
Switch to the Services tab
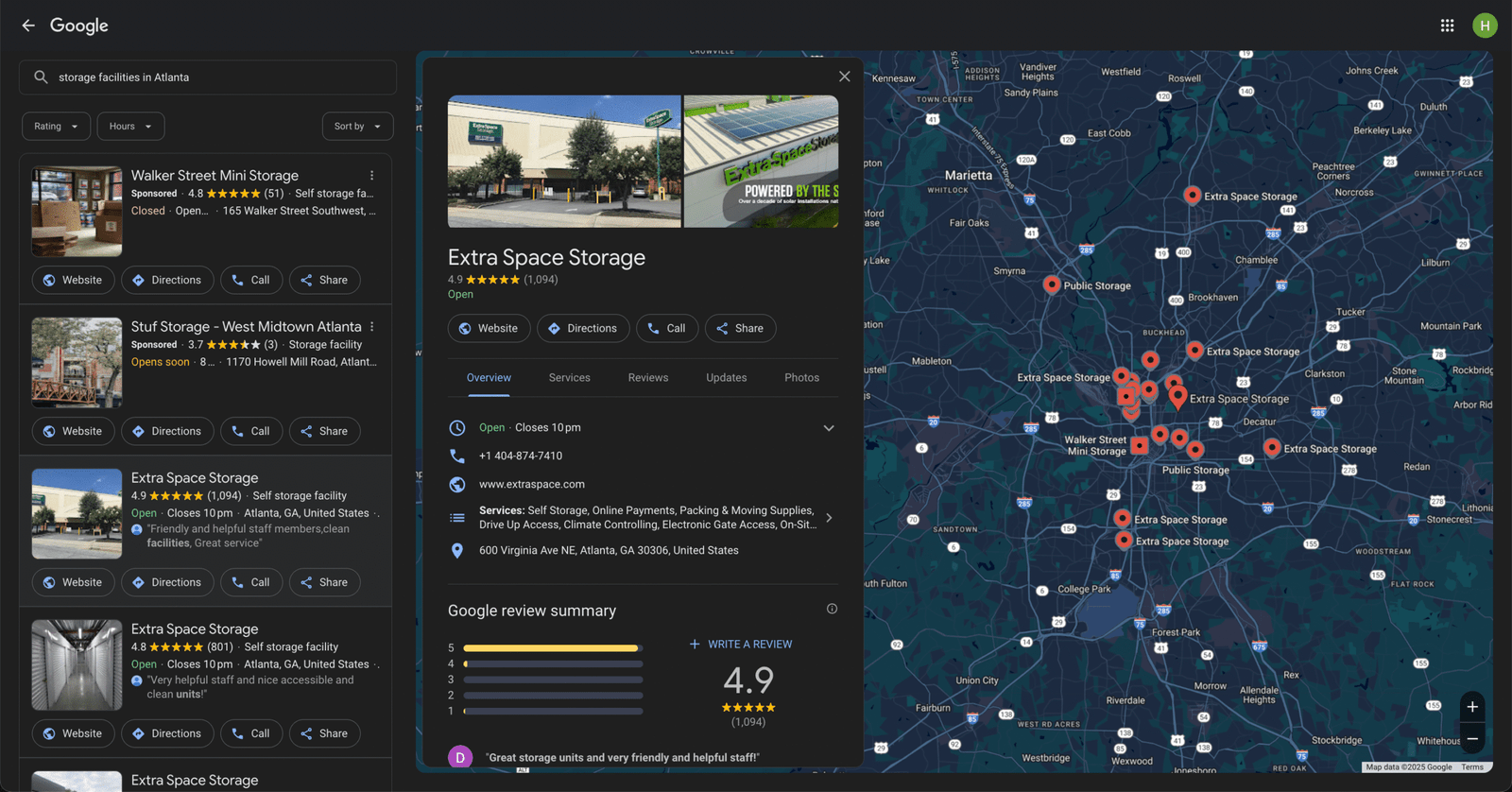pyautogui.click(x=570, y=378)
